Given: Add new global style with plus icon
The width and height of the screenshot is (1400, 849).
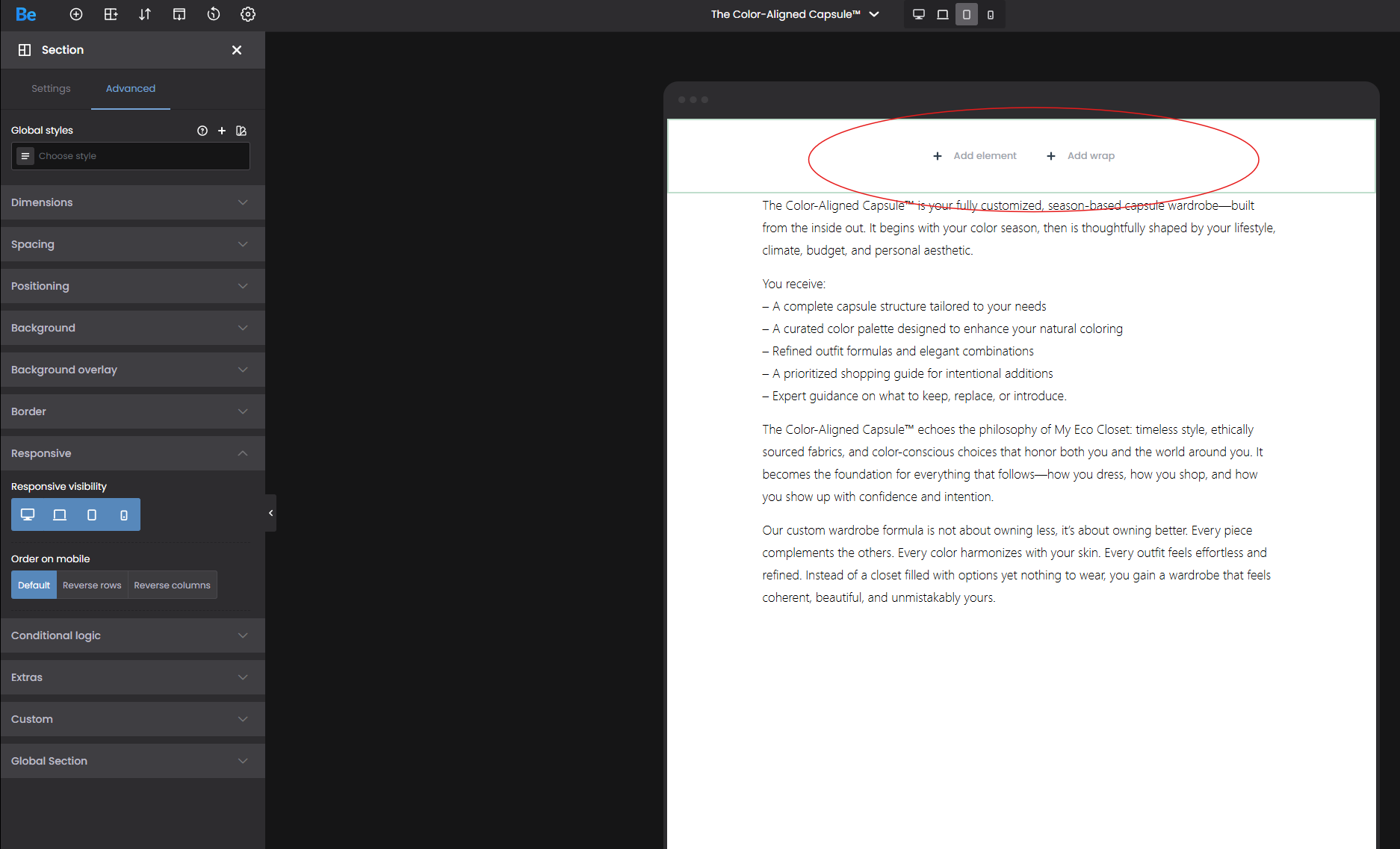Looking at the screenshot, I should pyautogui.click(x=222, y=131).
